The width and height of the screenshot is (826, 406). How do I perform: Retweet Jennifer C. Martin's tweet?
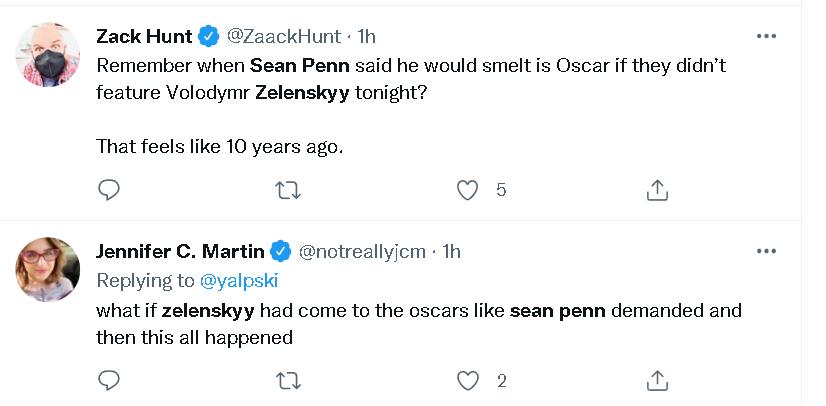point(288,380)
